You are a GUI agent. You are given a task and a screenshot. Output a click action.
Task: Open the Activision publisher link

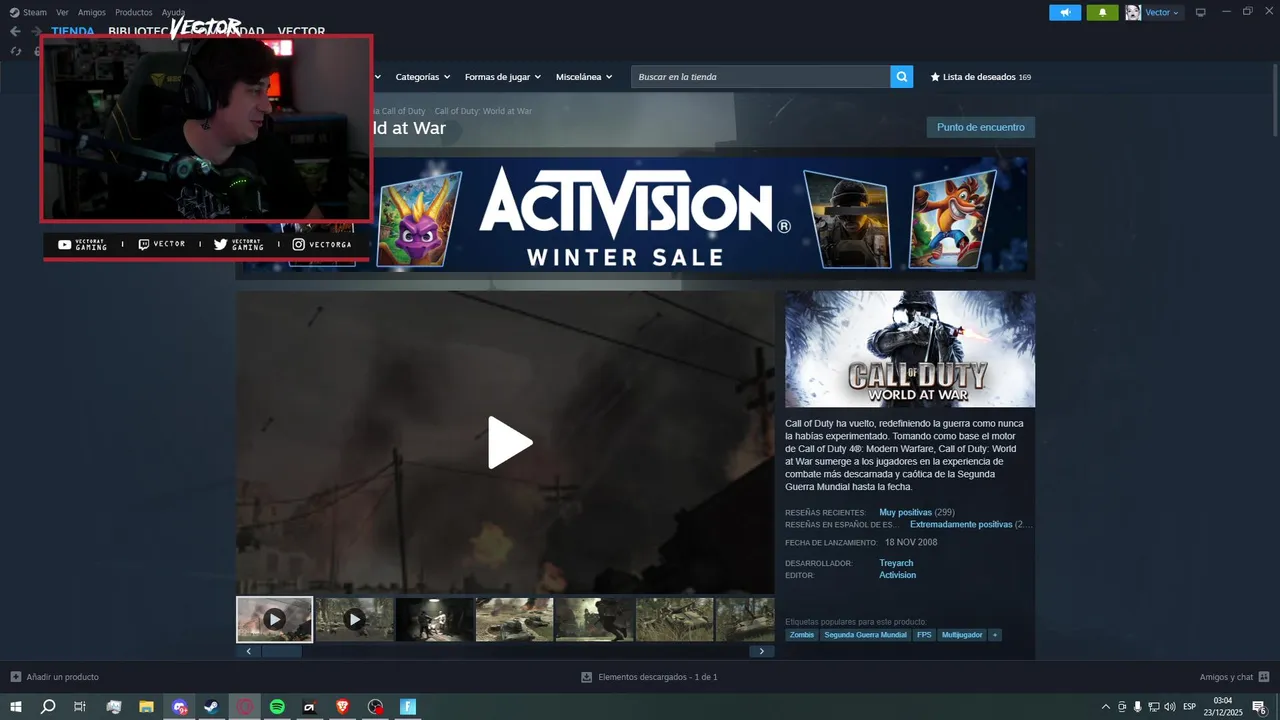tap(897, 575)
